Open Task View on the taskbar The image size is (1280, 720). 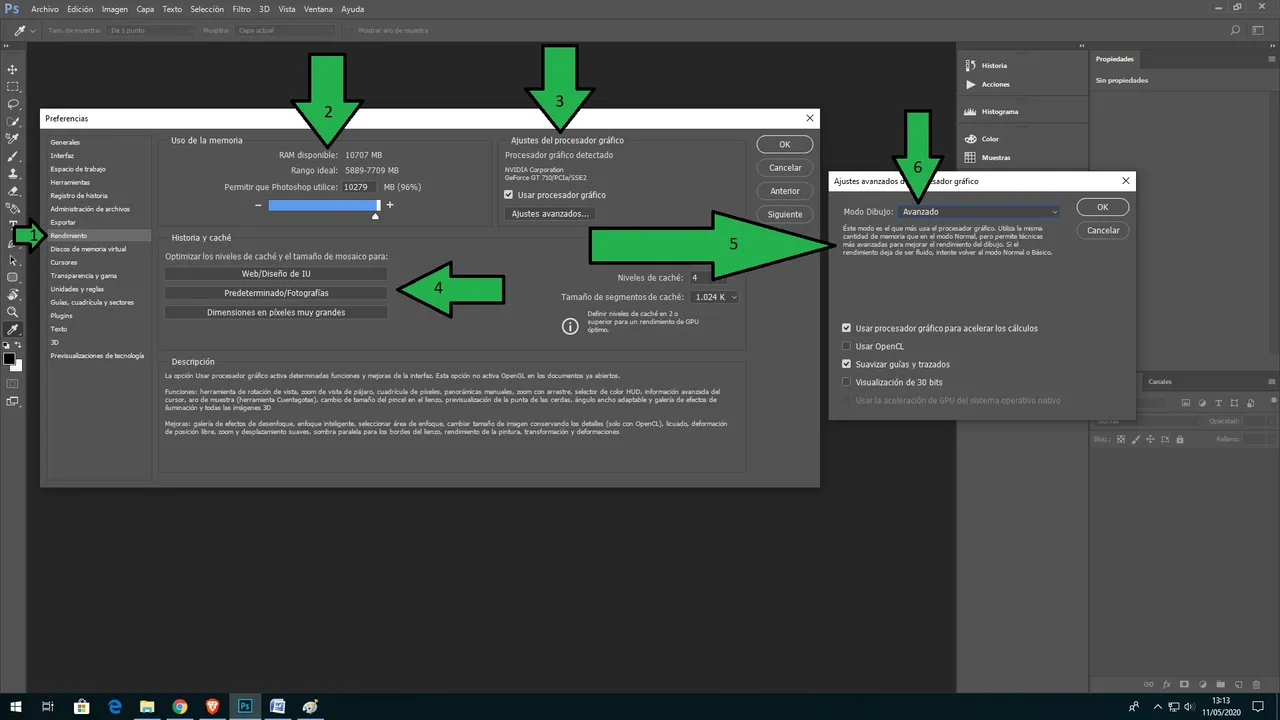point(48,706)
